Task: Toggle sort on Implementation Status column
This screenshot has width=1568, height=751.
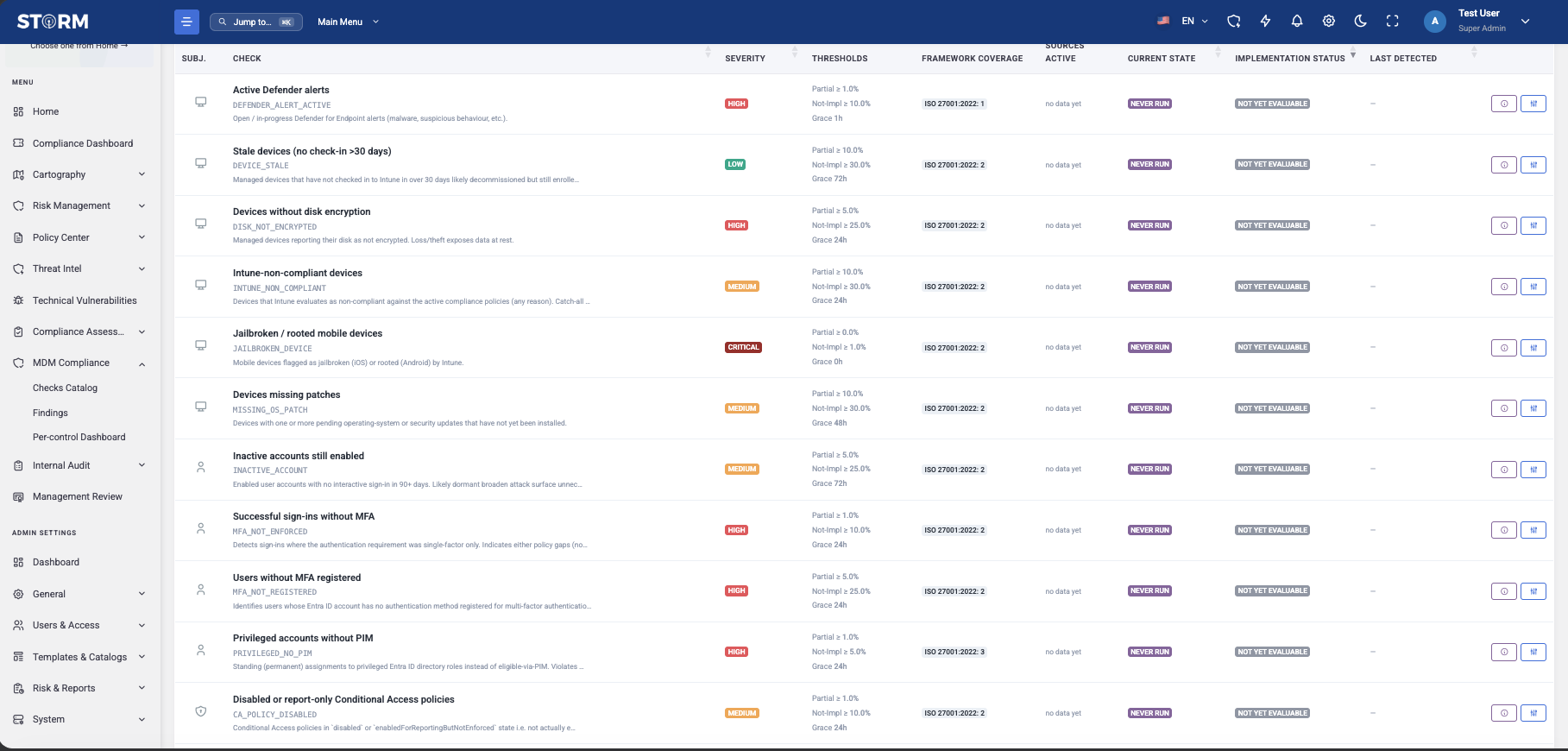Action: point(1353,54)
